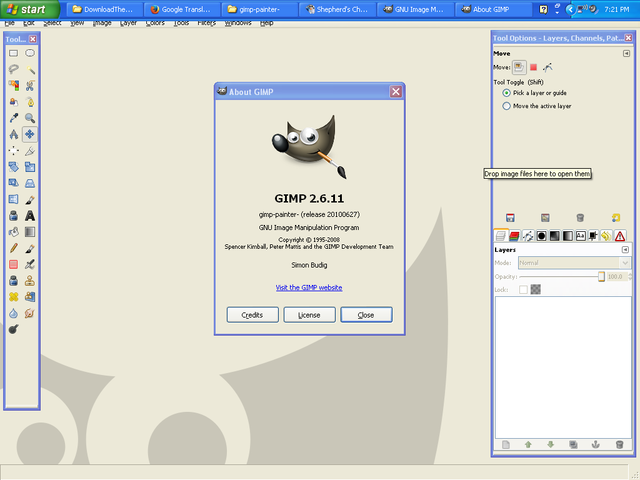
Task: Open the layer Mode dropdown
Action: pos(574,263)
